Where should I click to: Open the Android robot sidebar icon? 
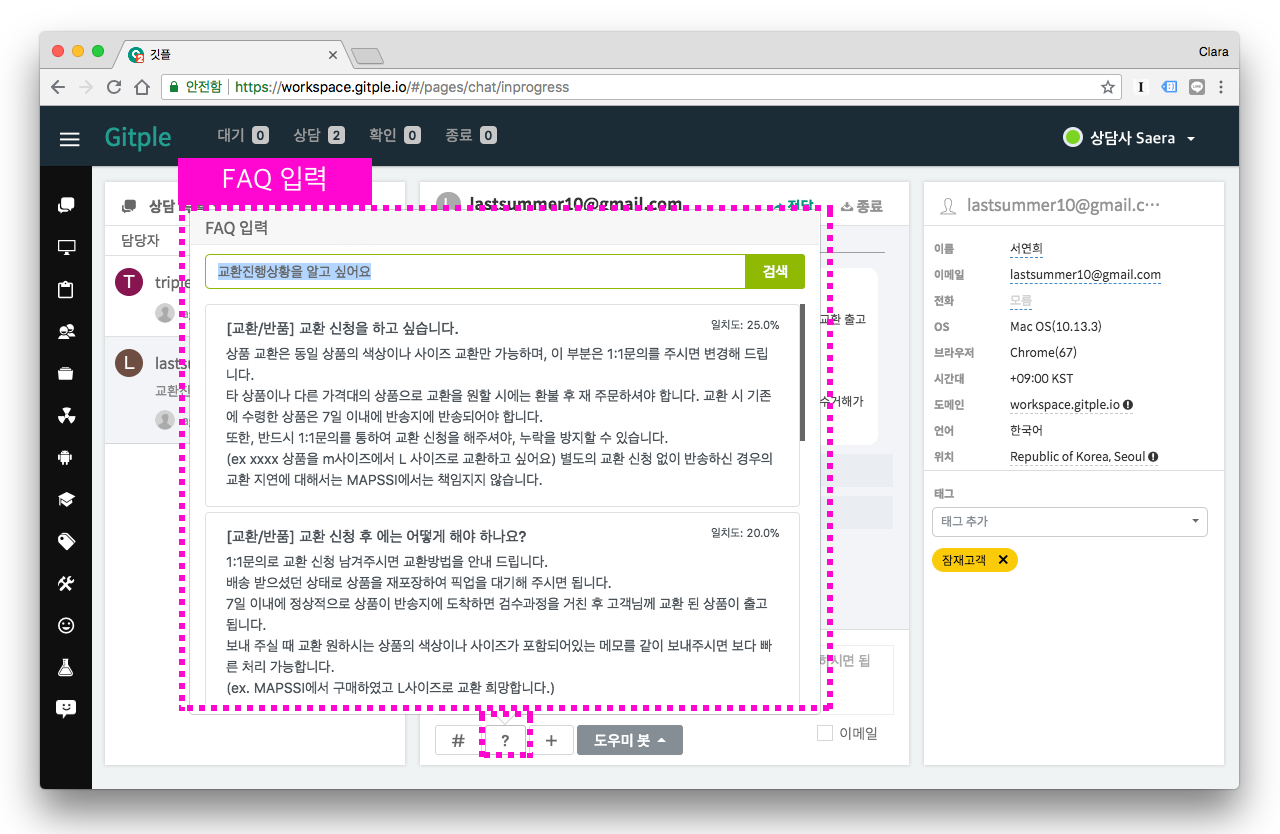66,458
